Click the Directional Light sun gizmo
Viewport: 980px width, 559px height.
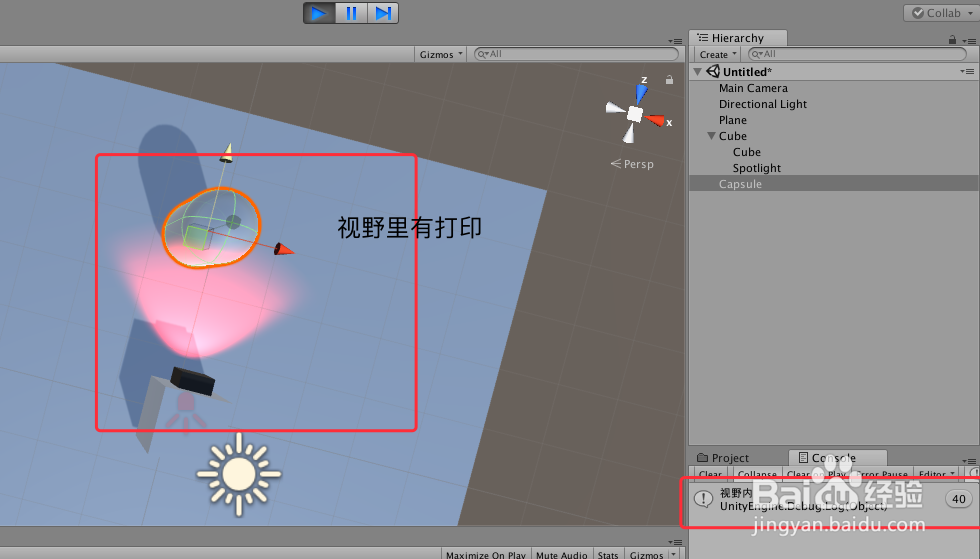tap(238, 475)
